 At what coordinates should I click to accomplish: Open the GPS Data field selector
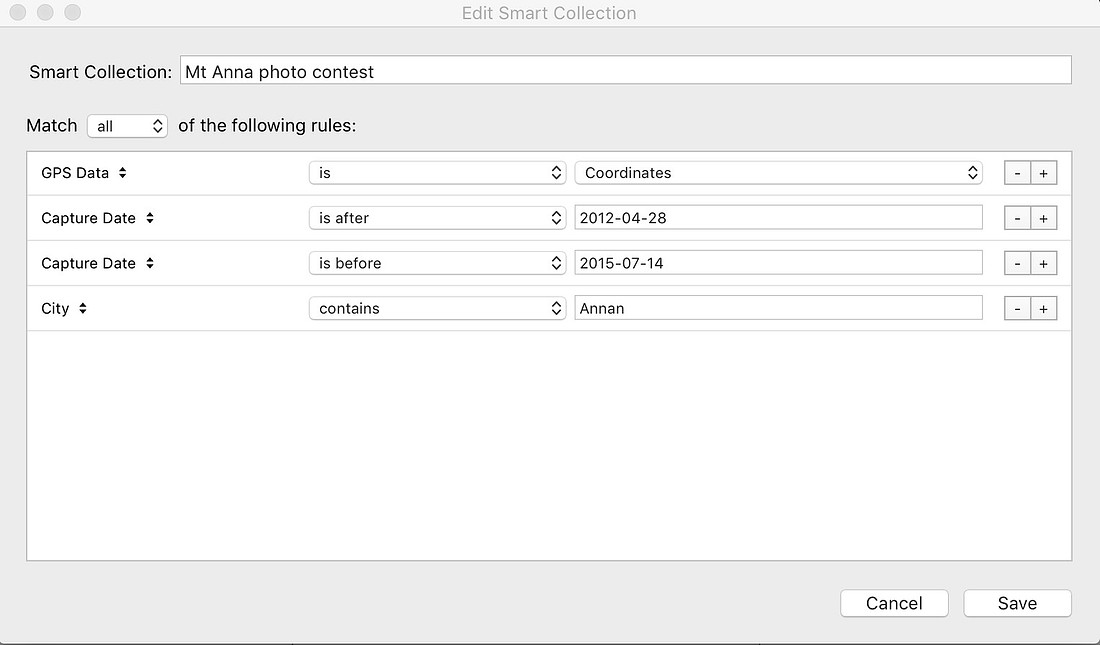click(x=84, y=173)
